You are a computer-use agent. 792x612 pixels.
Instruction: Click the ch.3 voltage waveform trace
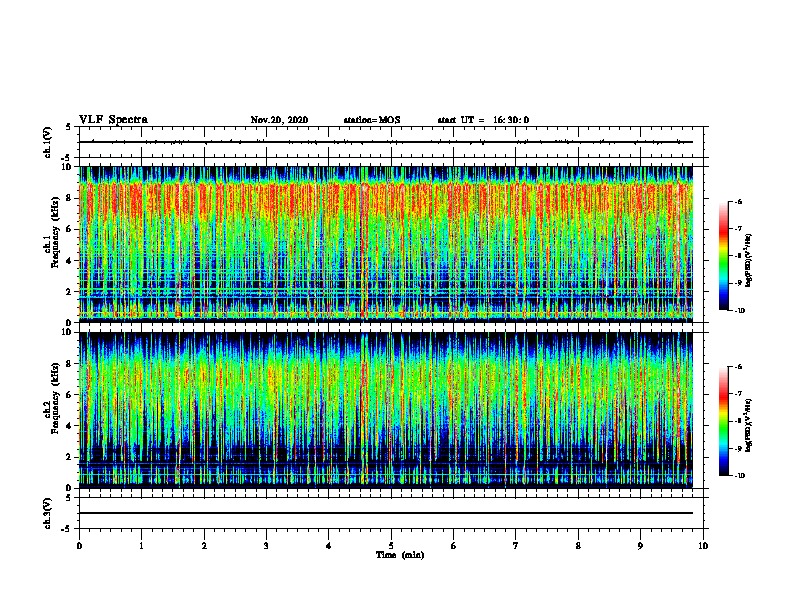tap(386, 513)
